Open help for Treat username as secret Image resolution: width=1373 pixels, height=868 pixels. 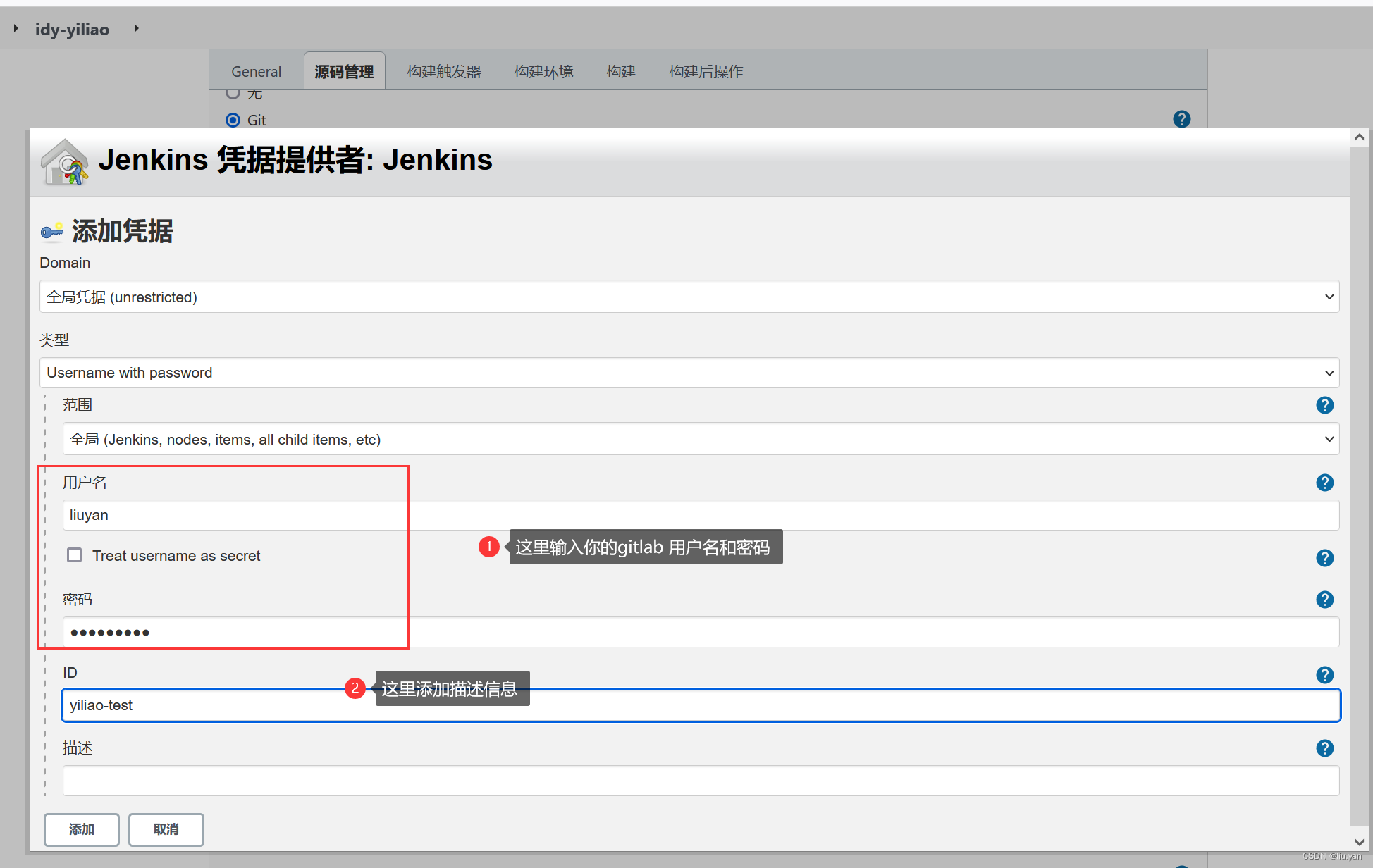point(1324,558)
